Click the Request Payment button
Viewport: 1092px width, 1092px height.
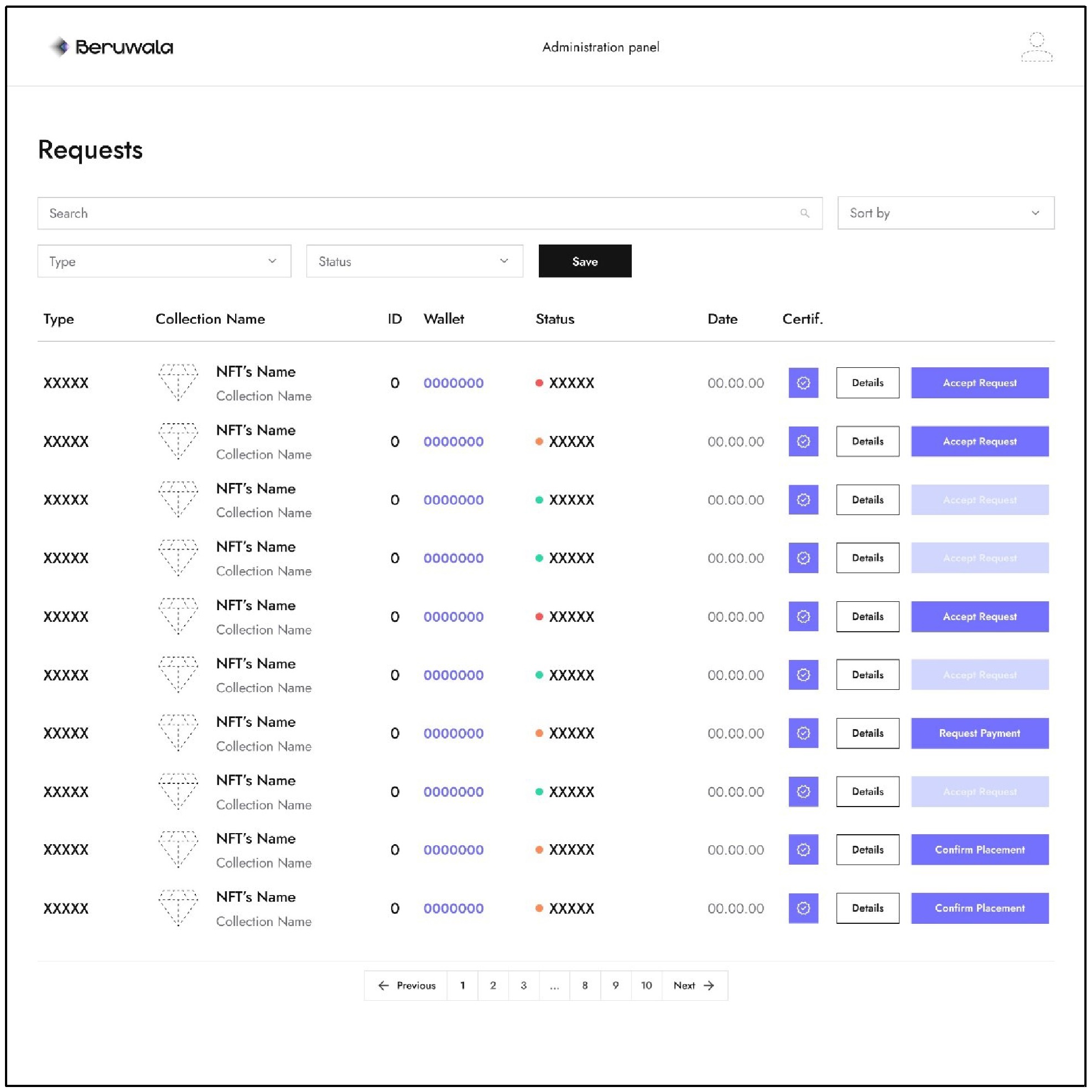pyautogui.click(x=980, y=733)
